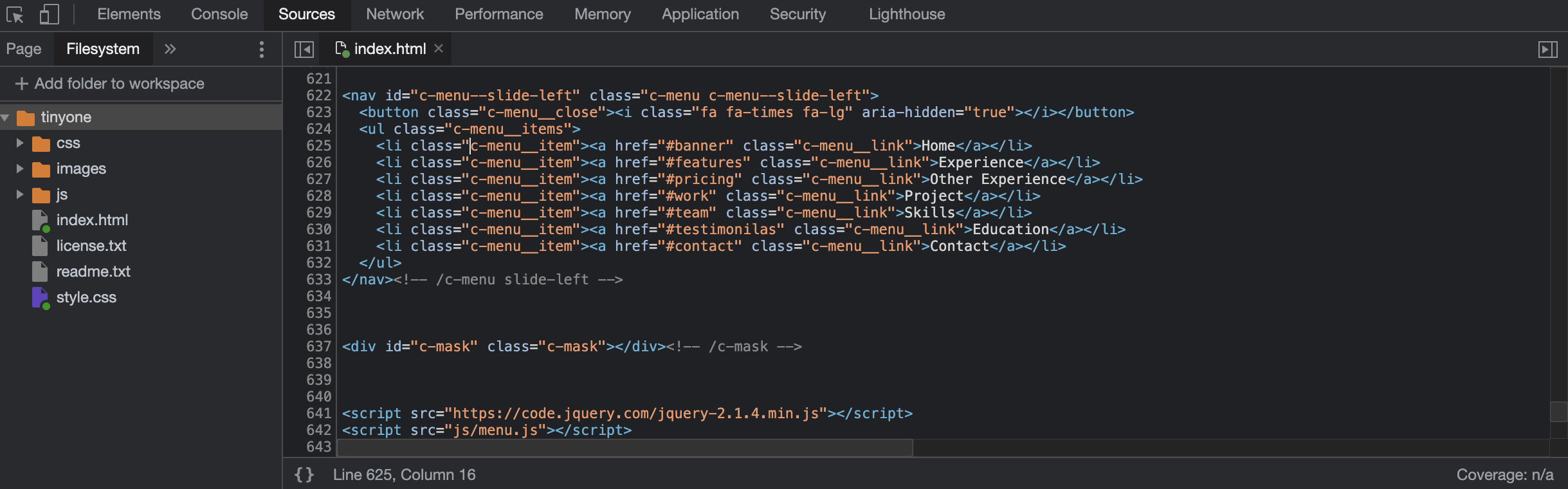Open the navigator three-dot options menu

[x=261, y=50]
